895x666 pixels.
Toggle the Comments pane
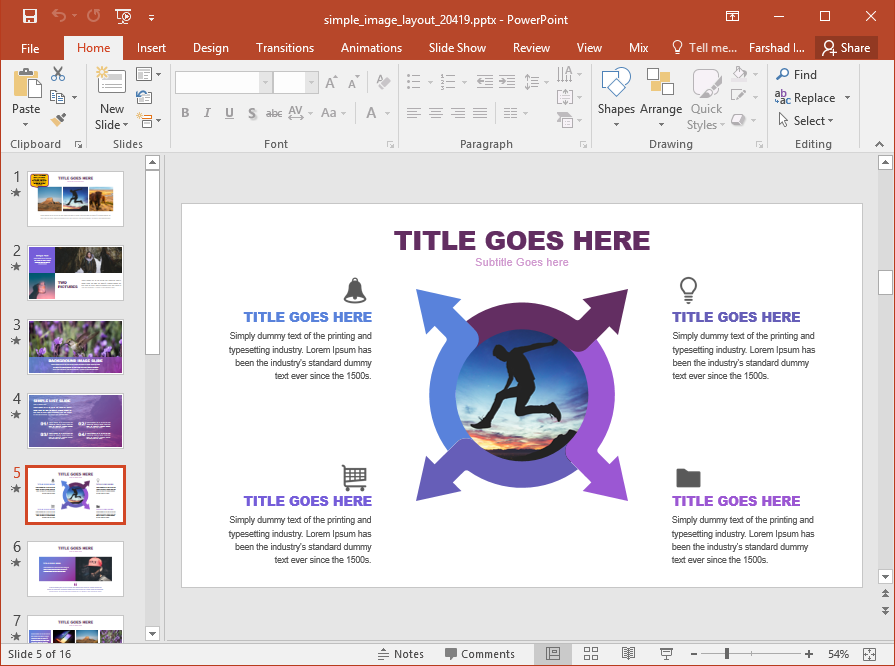click(x=479, y=654)
